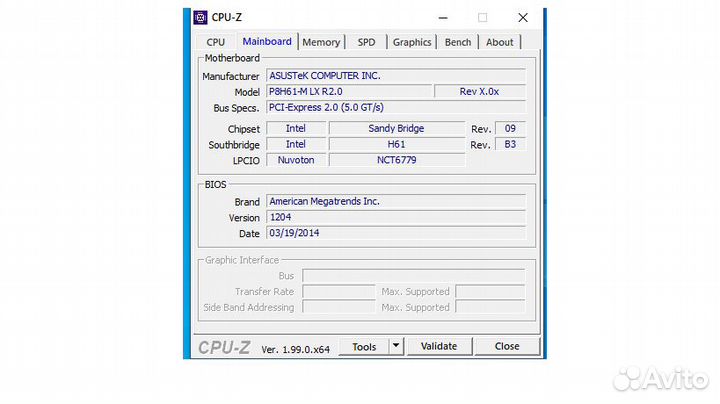Click the empty Side Band Addressing field

click(339, 307)
